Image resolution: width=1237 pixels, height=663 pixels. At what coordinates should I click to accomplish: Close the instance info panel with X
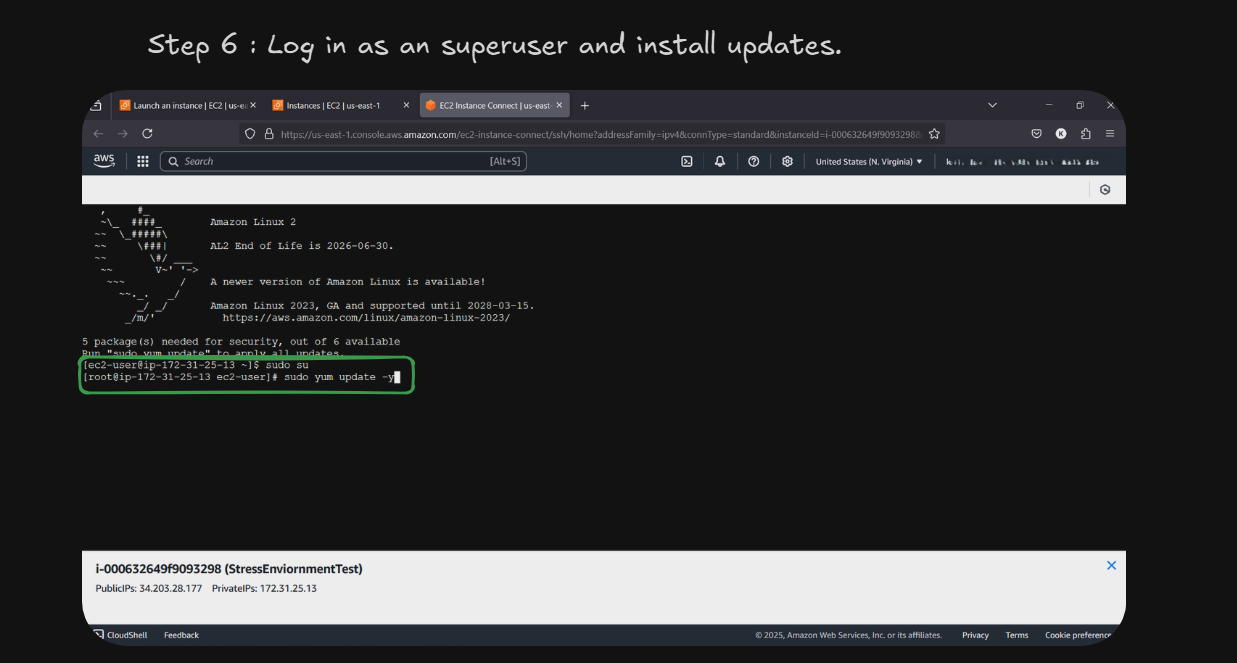click(1111, 565)
